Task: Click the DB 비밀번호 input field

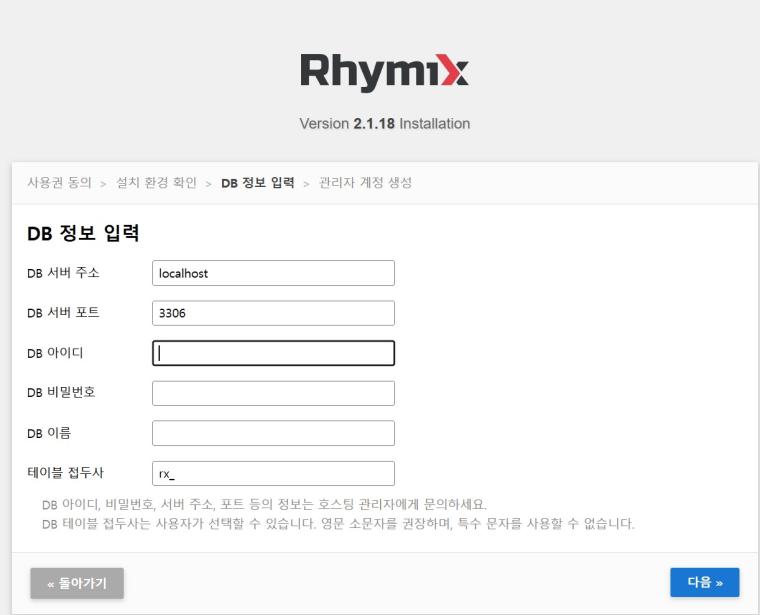Action: (x=273, y=393)
